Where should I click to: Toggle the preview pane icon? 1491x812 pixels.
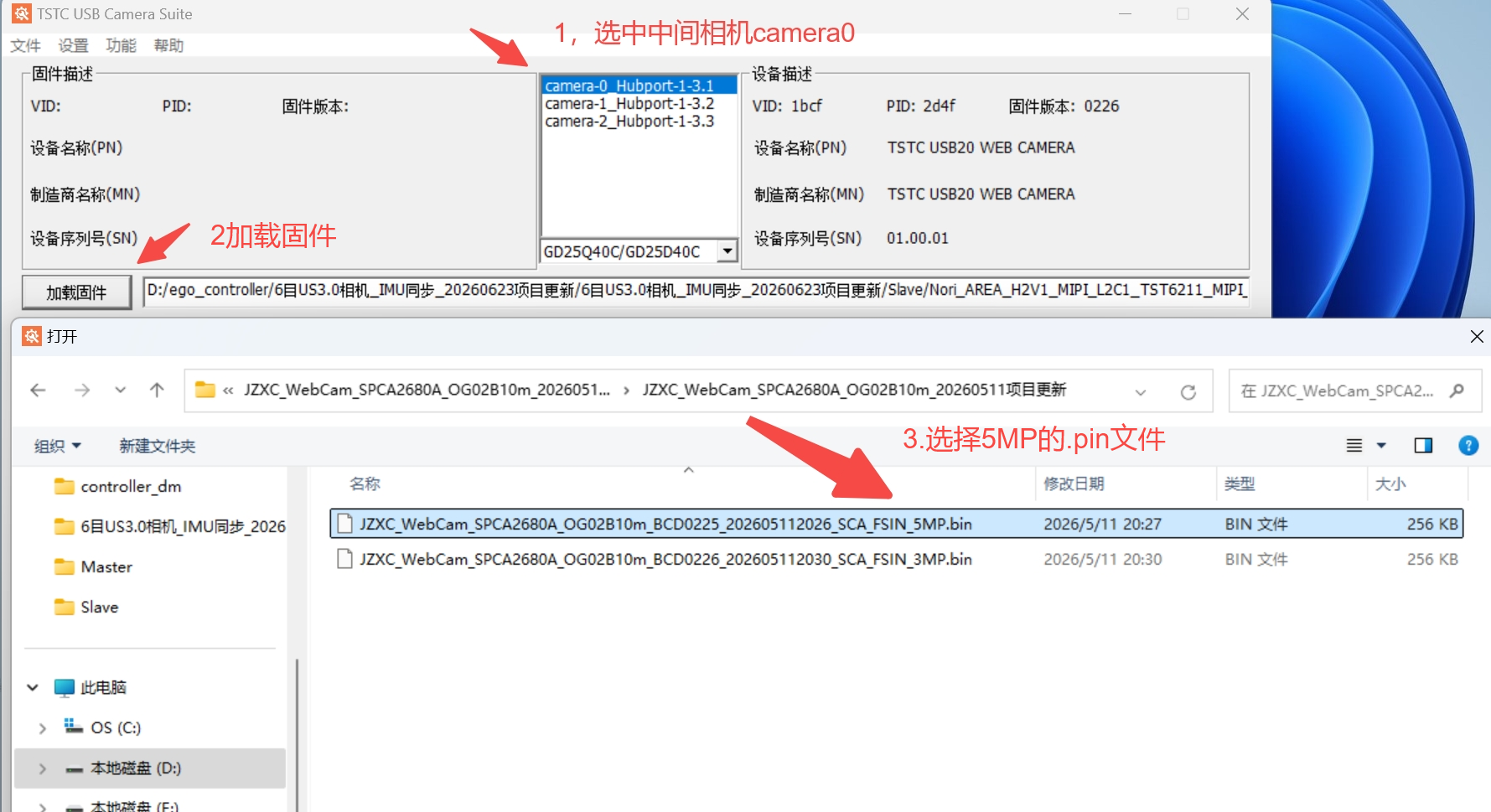coord(1423,446)
